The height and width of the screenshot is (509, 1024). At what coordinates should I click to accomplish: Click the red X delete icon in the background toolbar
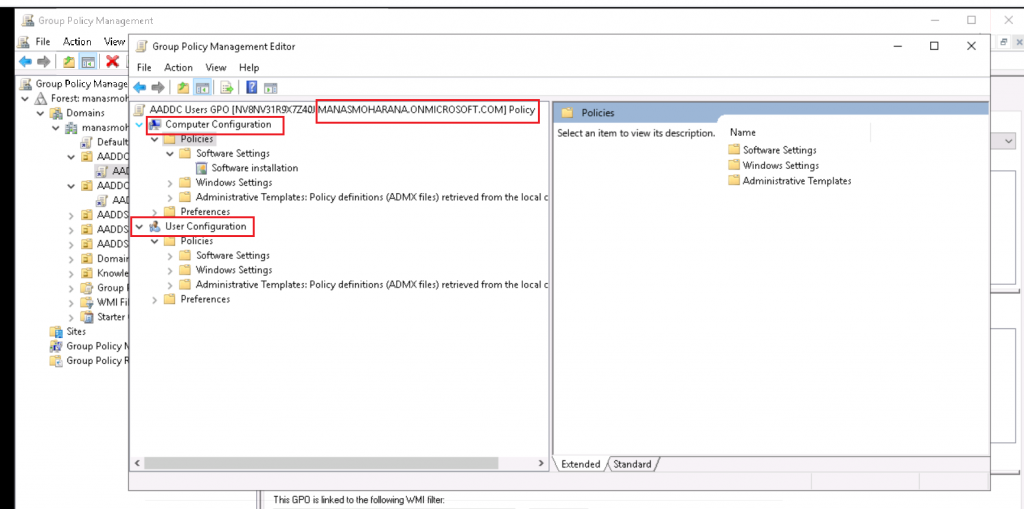click(113, 62)
